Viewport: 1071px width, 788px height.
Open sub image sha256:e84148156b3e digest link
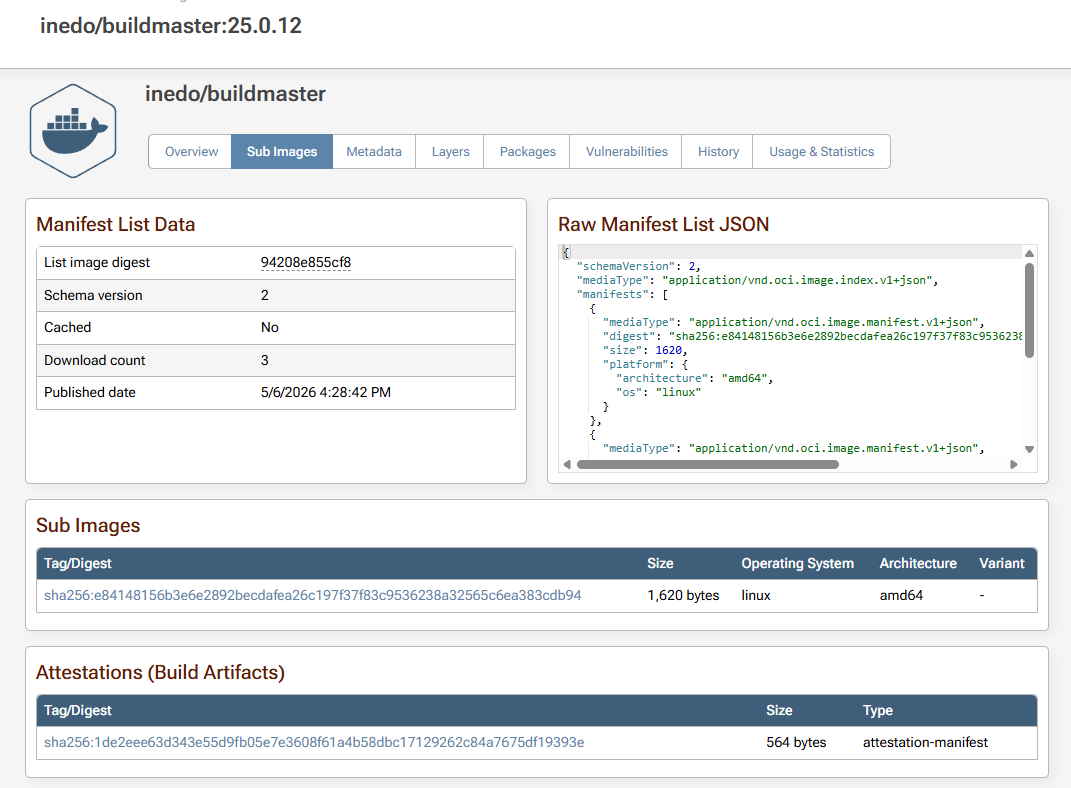pos(312,595)
